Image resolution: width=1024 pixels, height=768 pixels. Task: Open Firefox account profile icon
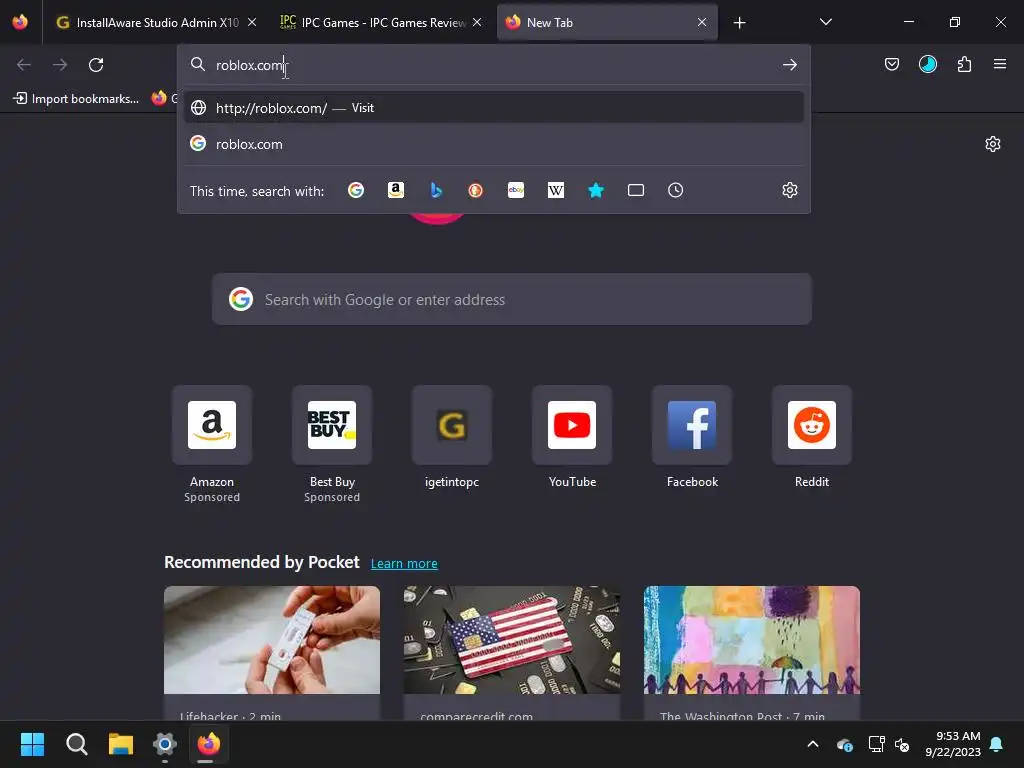927,64
